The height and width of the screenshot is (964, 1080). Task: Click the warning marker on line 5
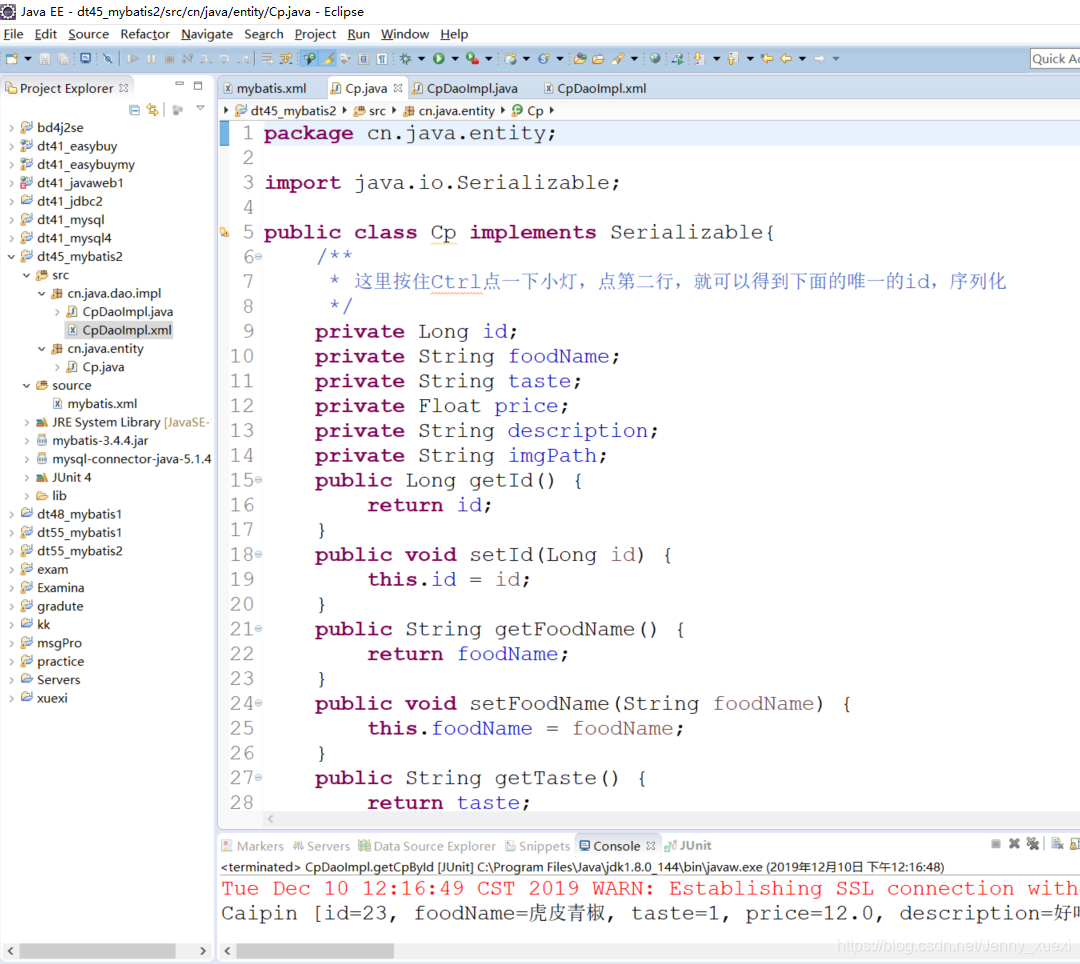224,232
